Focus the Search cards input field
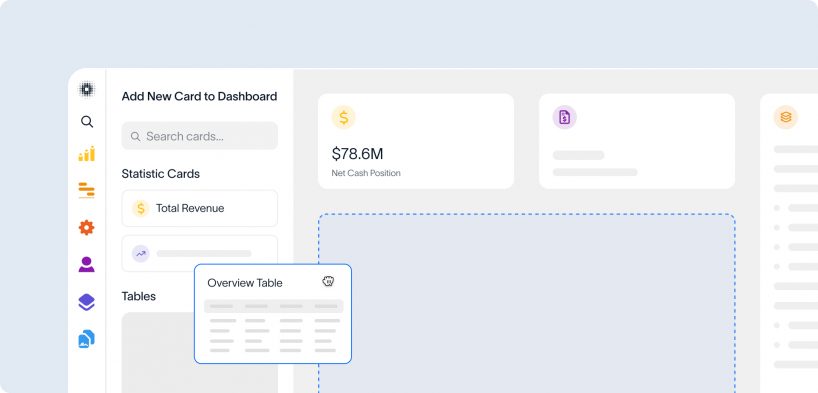 point(200,136)
